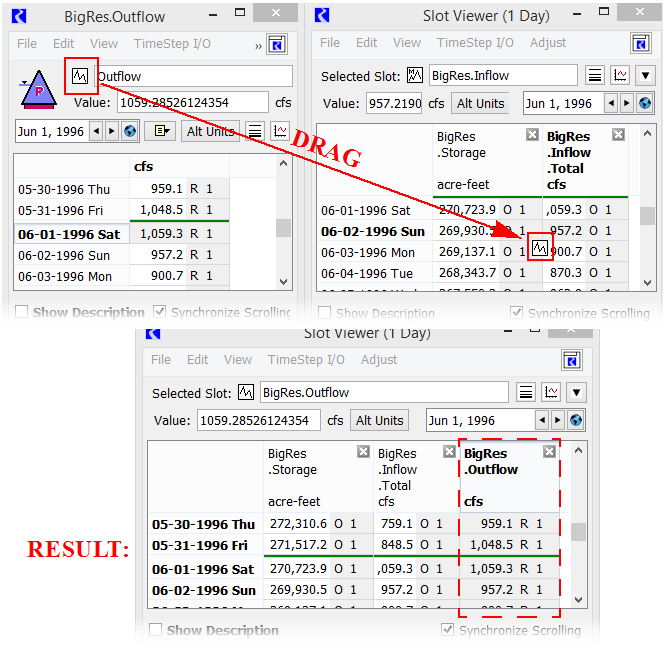Remove BigRes.Storage column in top Slot Viewer

tap(532, 135)
